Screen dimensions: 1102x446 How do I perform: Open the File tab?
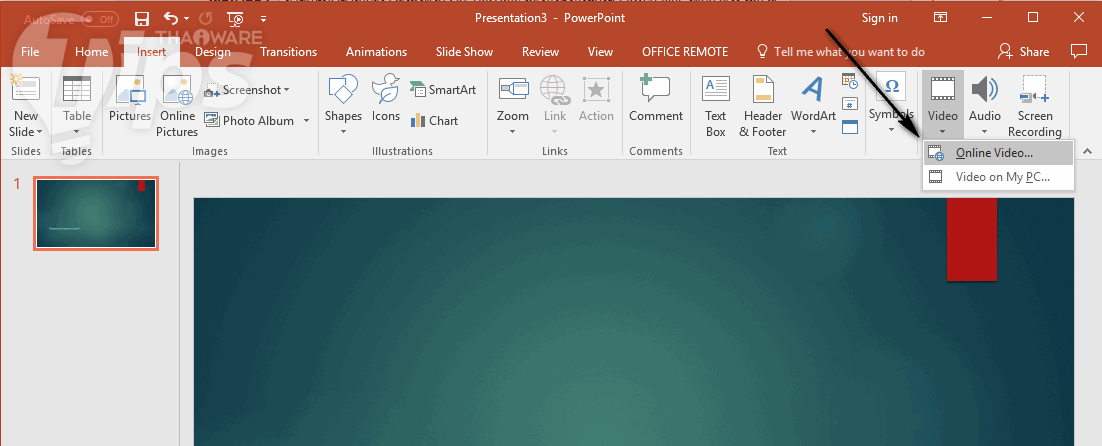(x=30, y=52)
